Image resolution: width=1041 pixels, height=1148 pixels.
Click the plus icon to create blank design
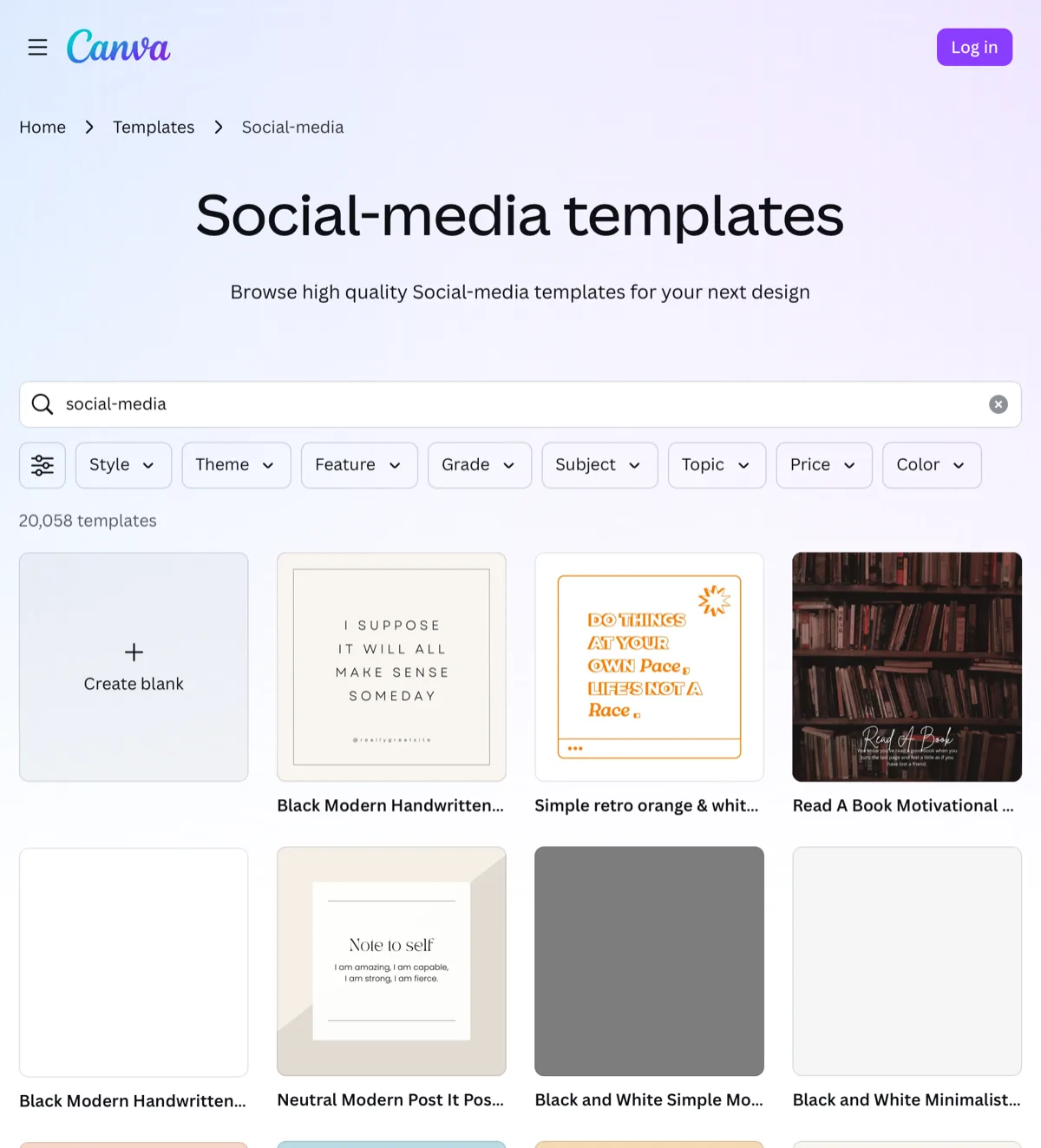(x=134, y=652)
